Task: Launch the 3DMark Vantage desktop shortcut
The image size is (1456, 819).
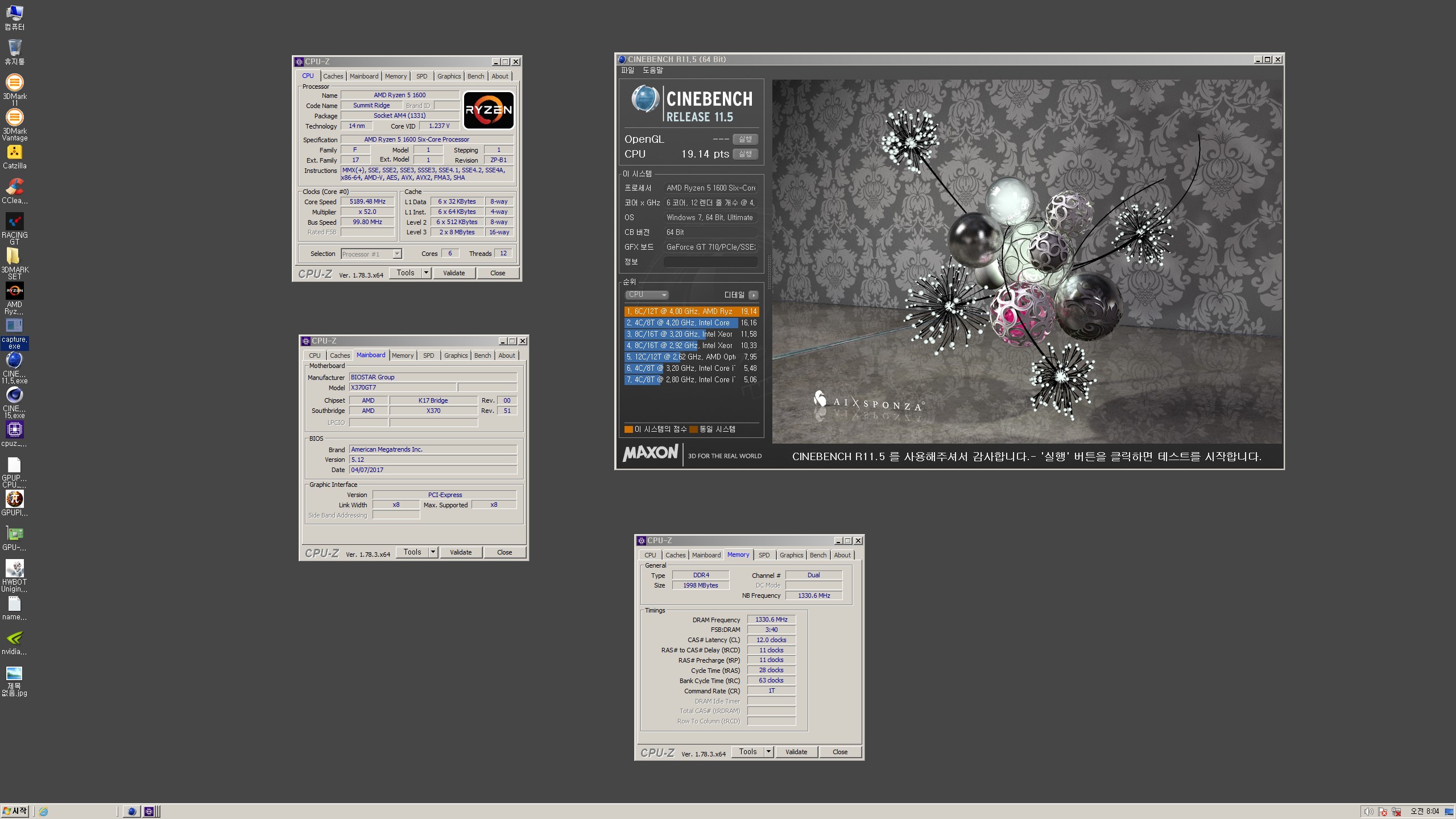Action: pyautogui.click(x=14, y=124)
